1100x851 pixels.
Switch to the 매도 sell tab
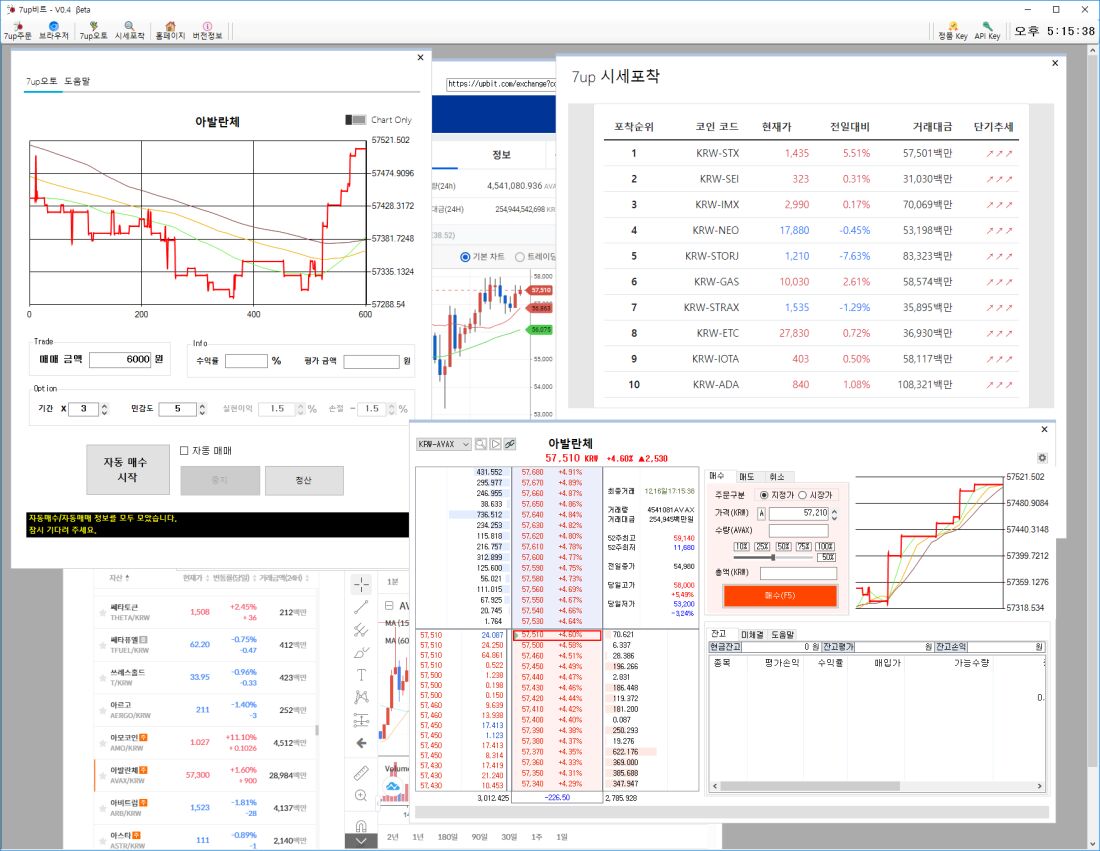(x=746, y=476)
